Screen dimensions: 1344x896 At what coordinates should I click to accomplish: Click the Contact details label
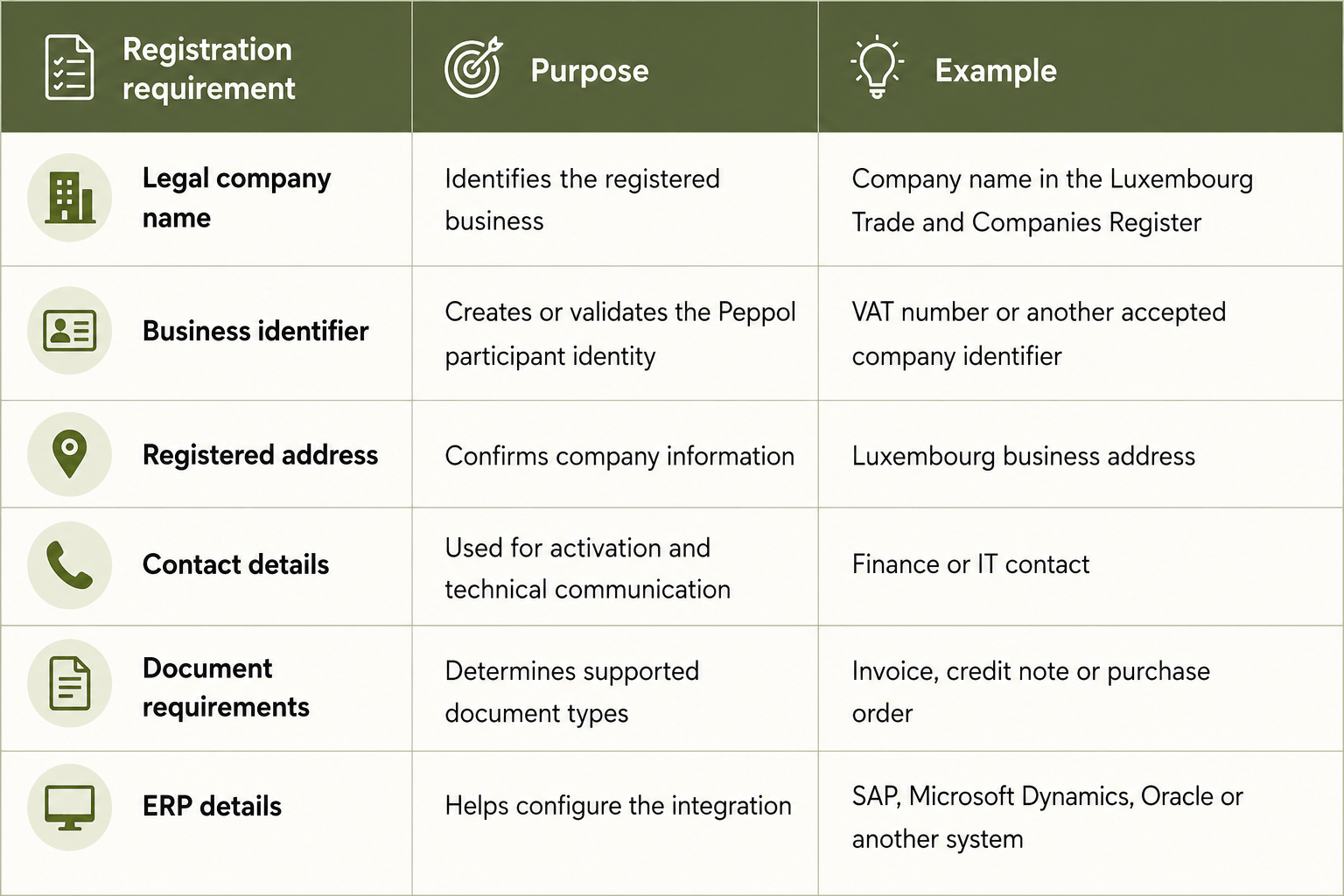235,564
